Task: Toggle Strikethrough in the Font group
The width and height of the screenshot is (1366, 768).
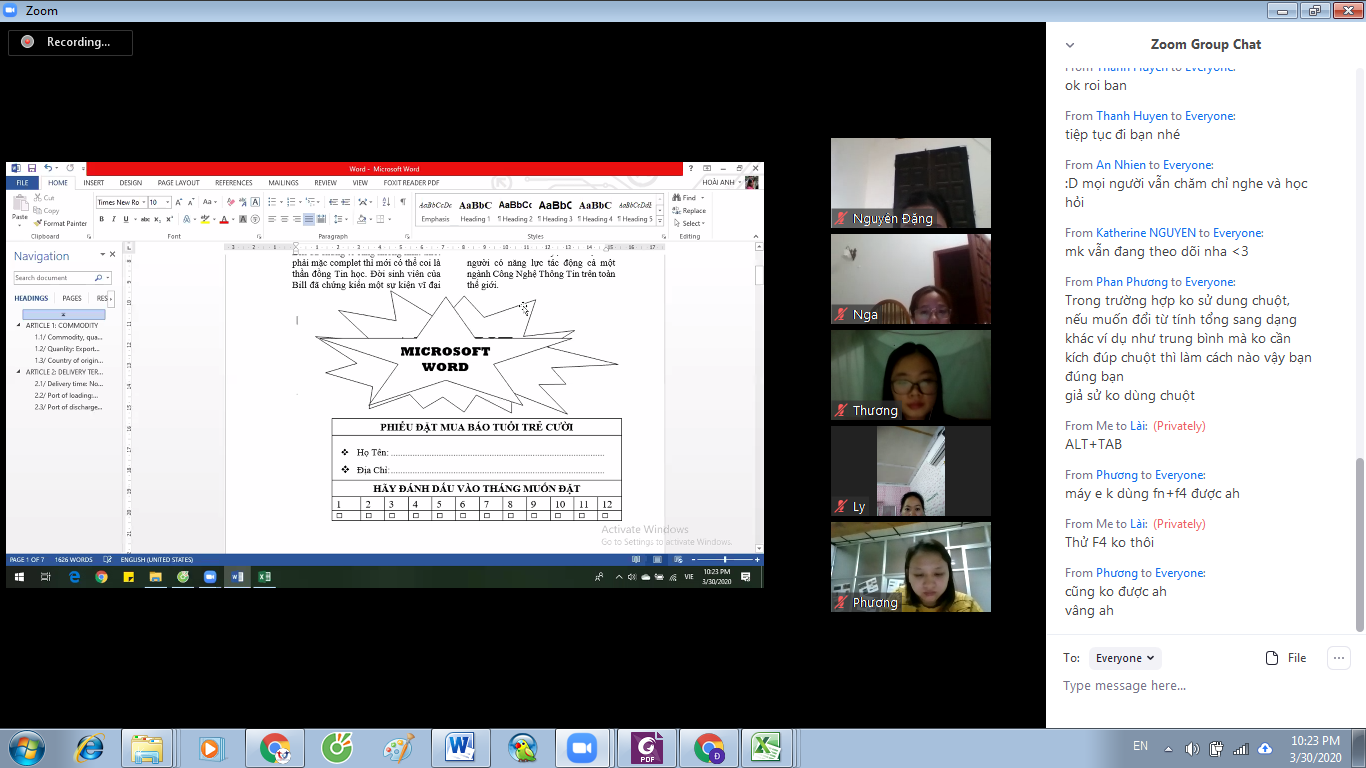Action: pyautogui.click(x=145, y=219)
